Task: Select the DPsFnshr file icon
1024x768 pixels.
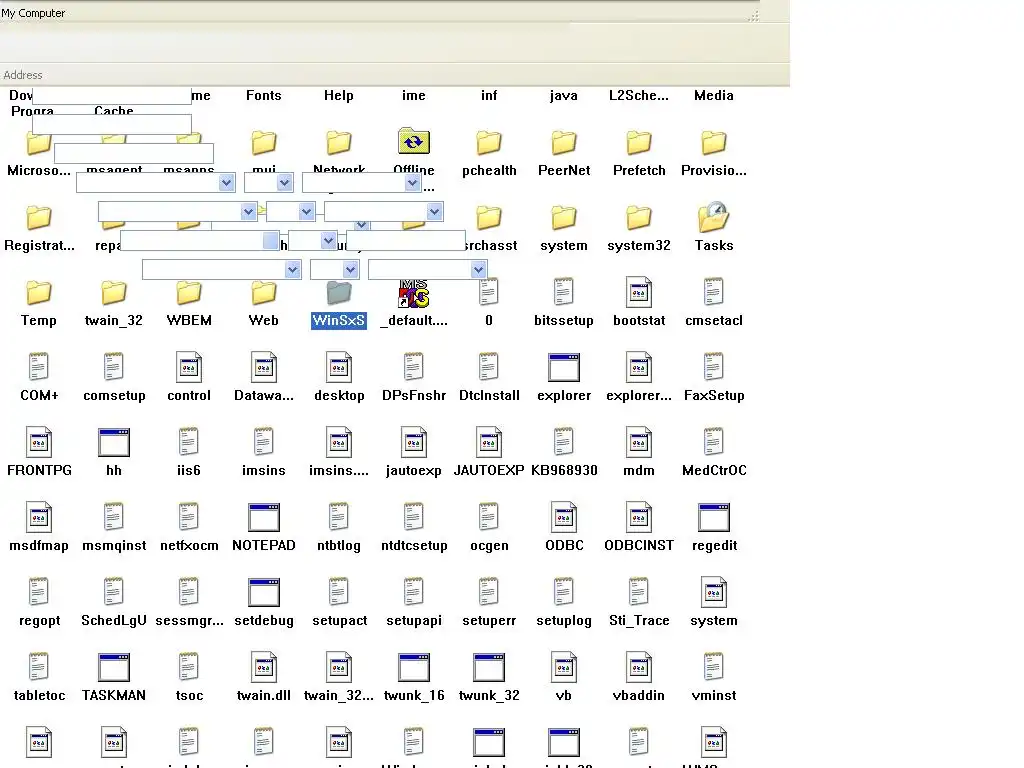Action: [x=413, y=366]
